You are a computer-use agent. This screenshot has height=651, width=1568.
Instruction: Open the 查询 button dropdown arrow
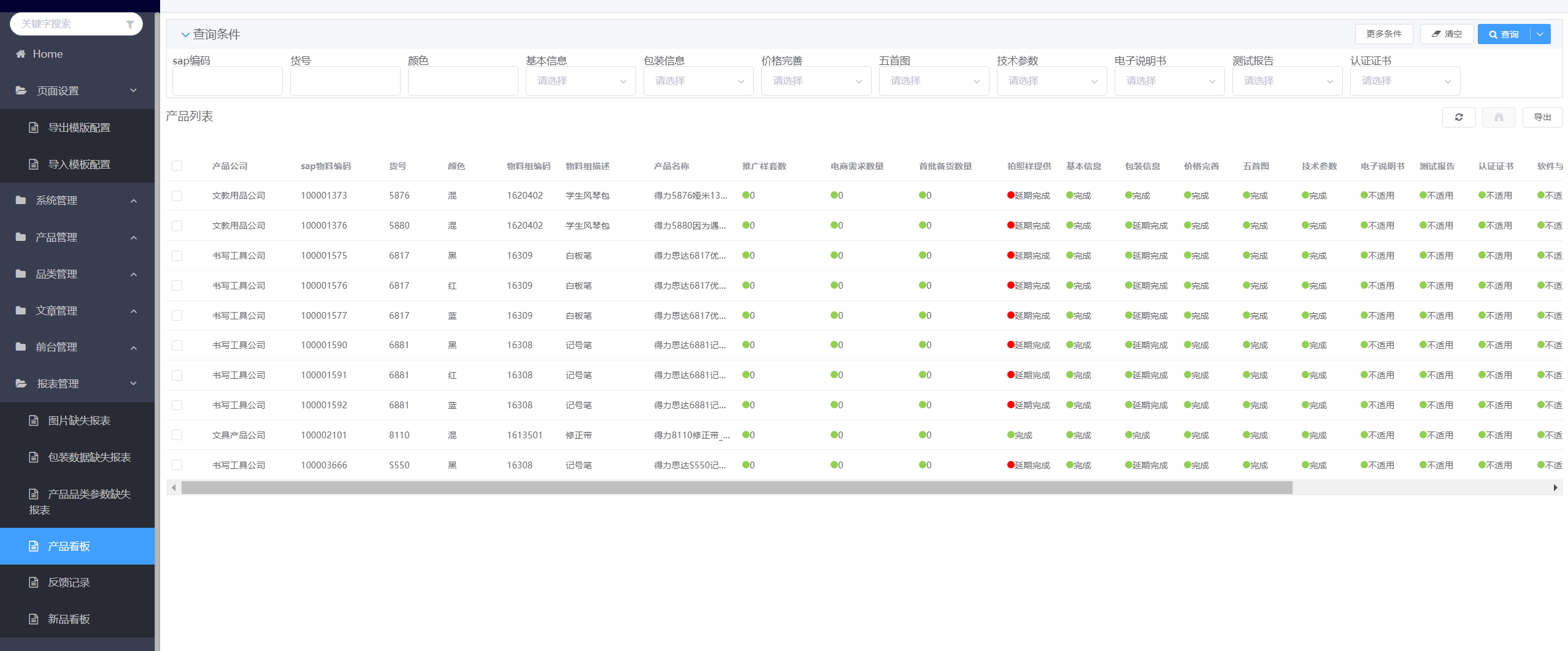(x=1540, y=34)
